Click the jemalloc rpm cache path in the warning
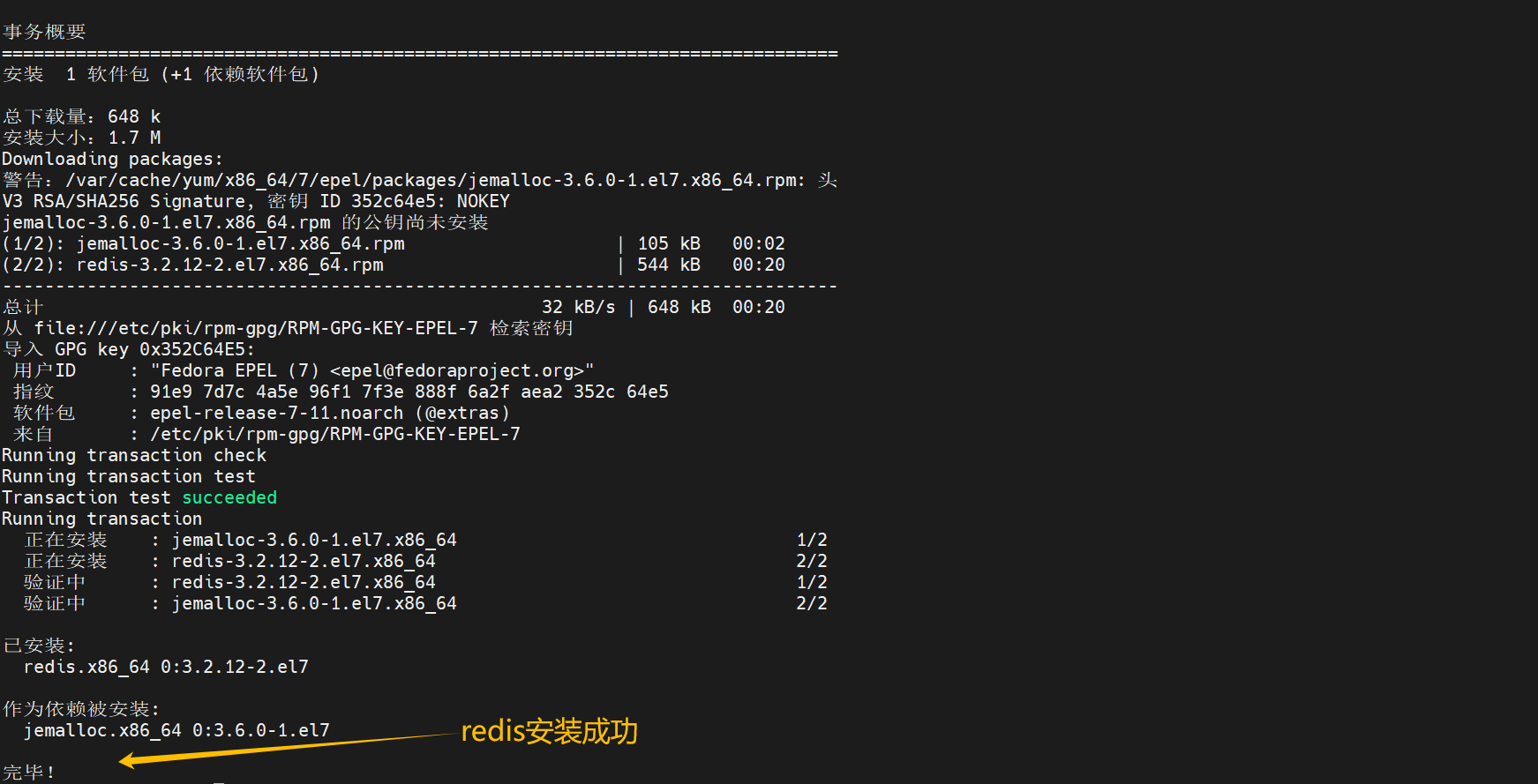 tap(431, 180)
